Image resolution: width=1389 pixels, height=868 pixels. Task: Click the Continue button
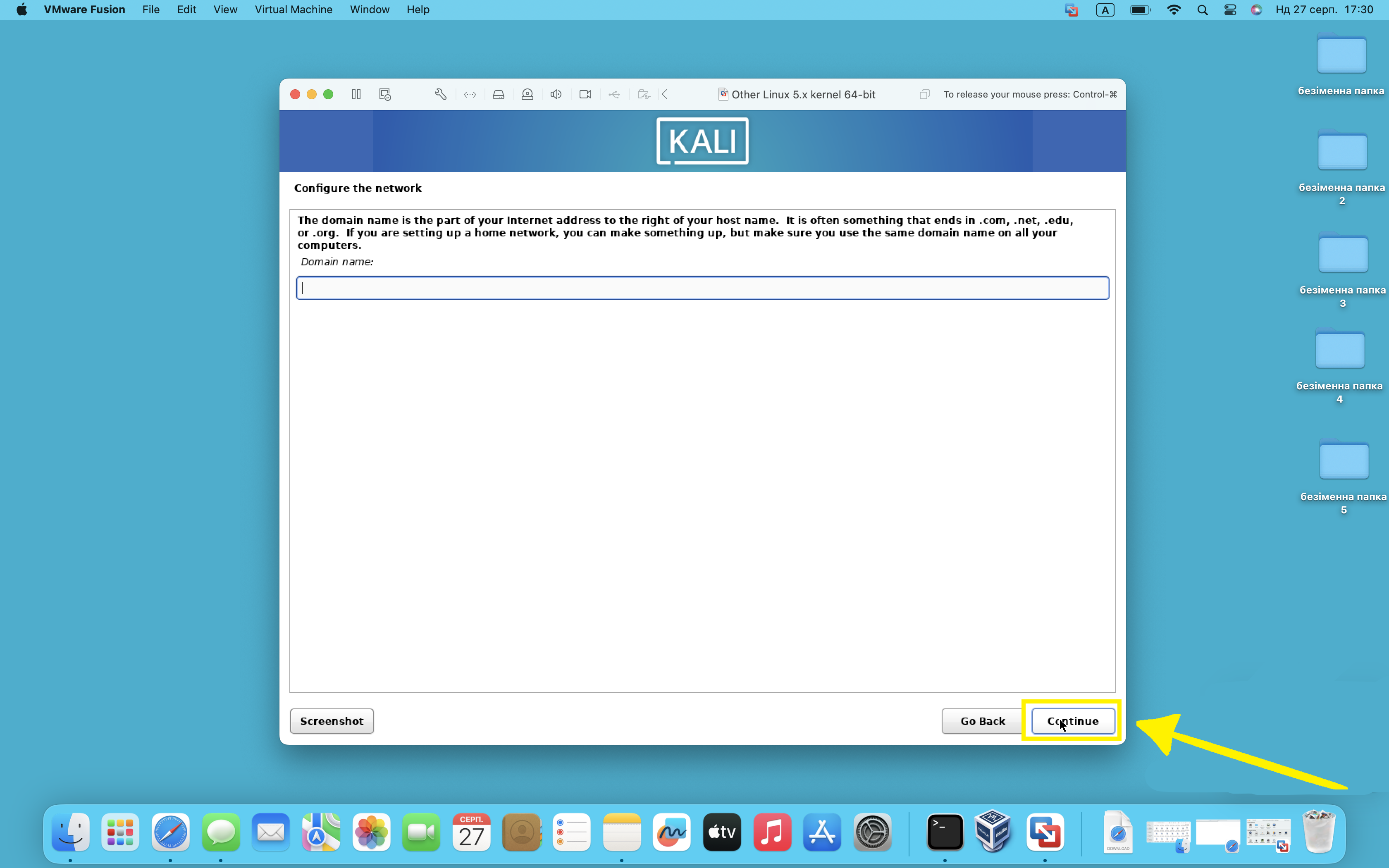click(1073, 721)
